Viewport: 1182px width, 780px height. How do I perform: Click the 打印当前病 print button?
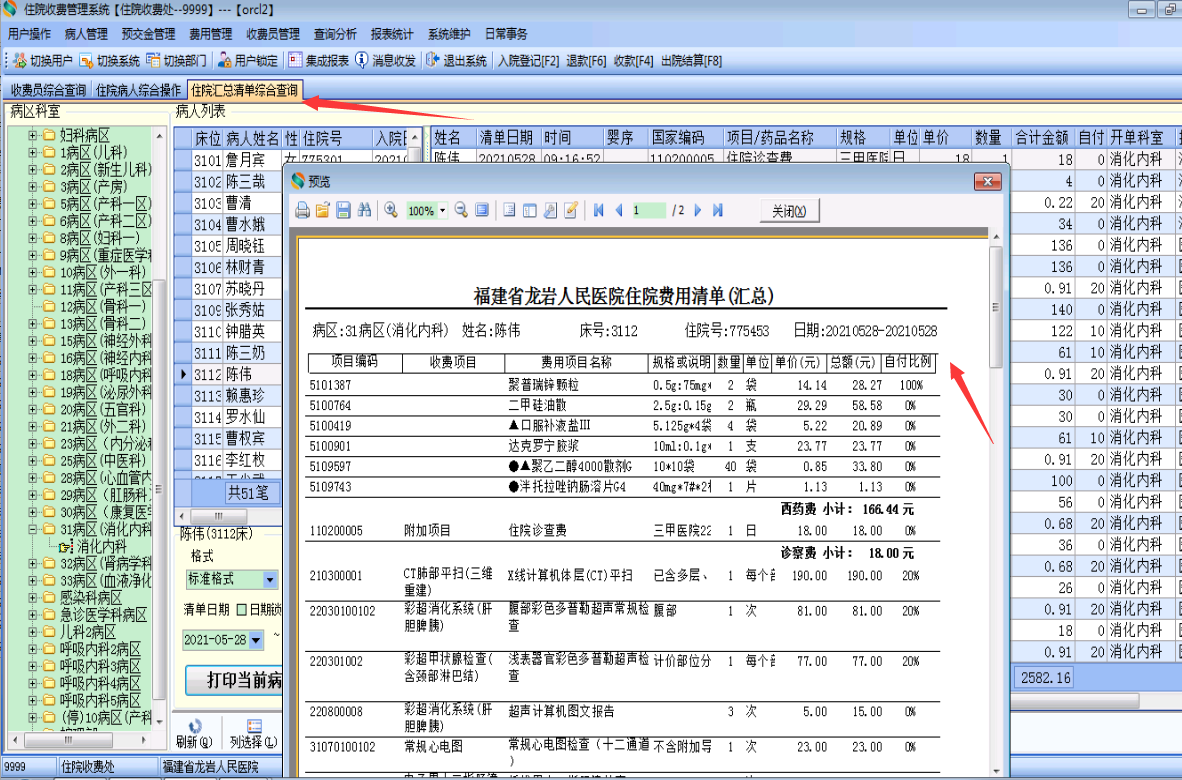pyautogui.click(x=234, y=681)
